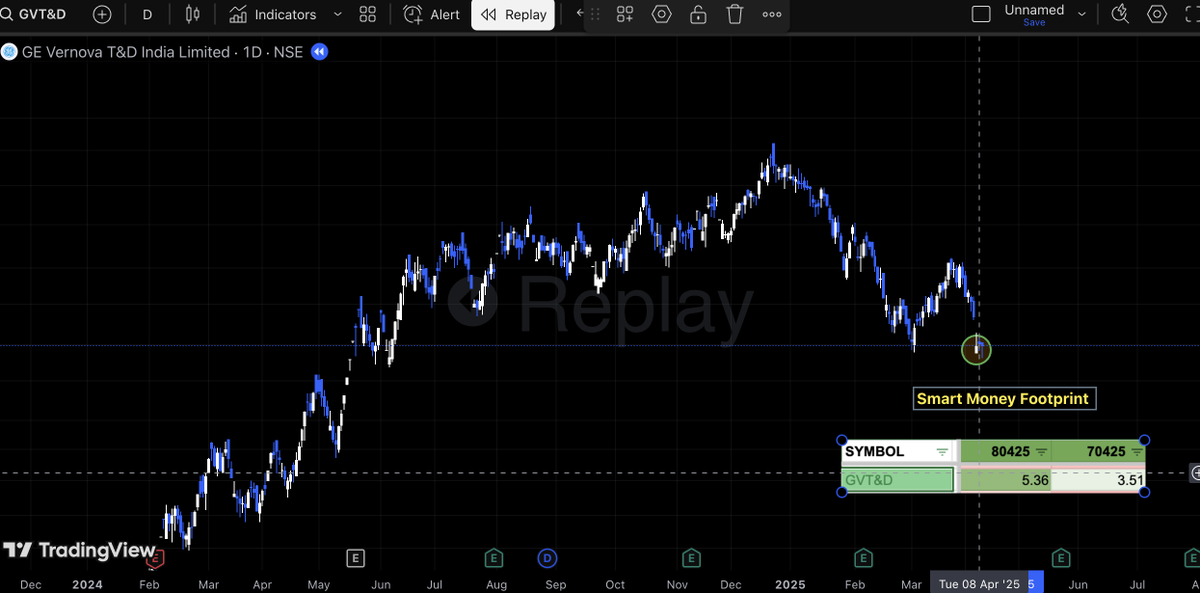This screenshot has width=1200, height=593.
Task: Open the SYMBOL column filter icon
Action: (x=941, y=452)
